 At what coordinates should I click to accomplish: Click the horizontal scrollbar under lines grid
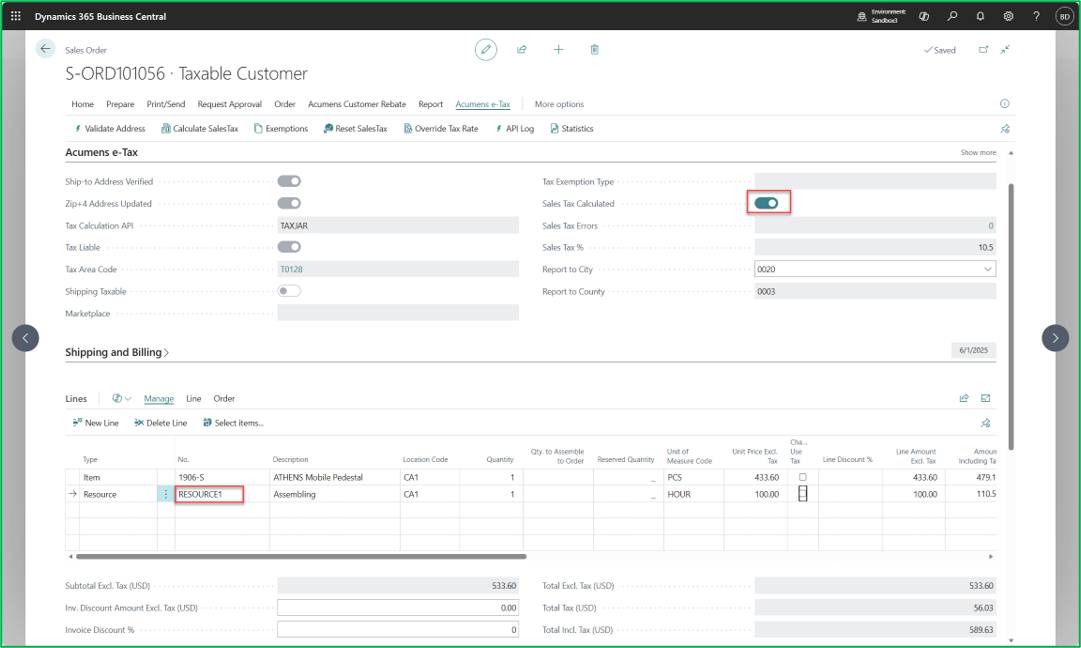[x=301, y=556]
